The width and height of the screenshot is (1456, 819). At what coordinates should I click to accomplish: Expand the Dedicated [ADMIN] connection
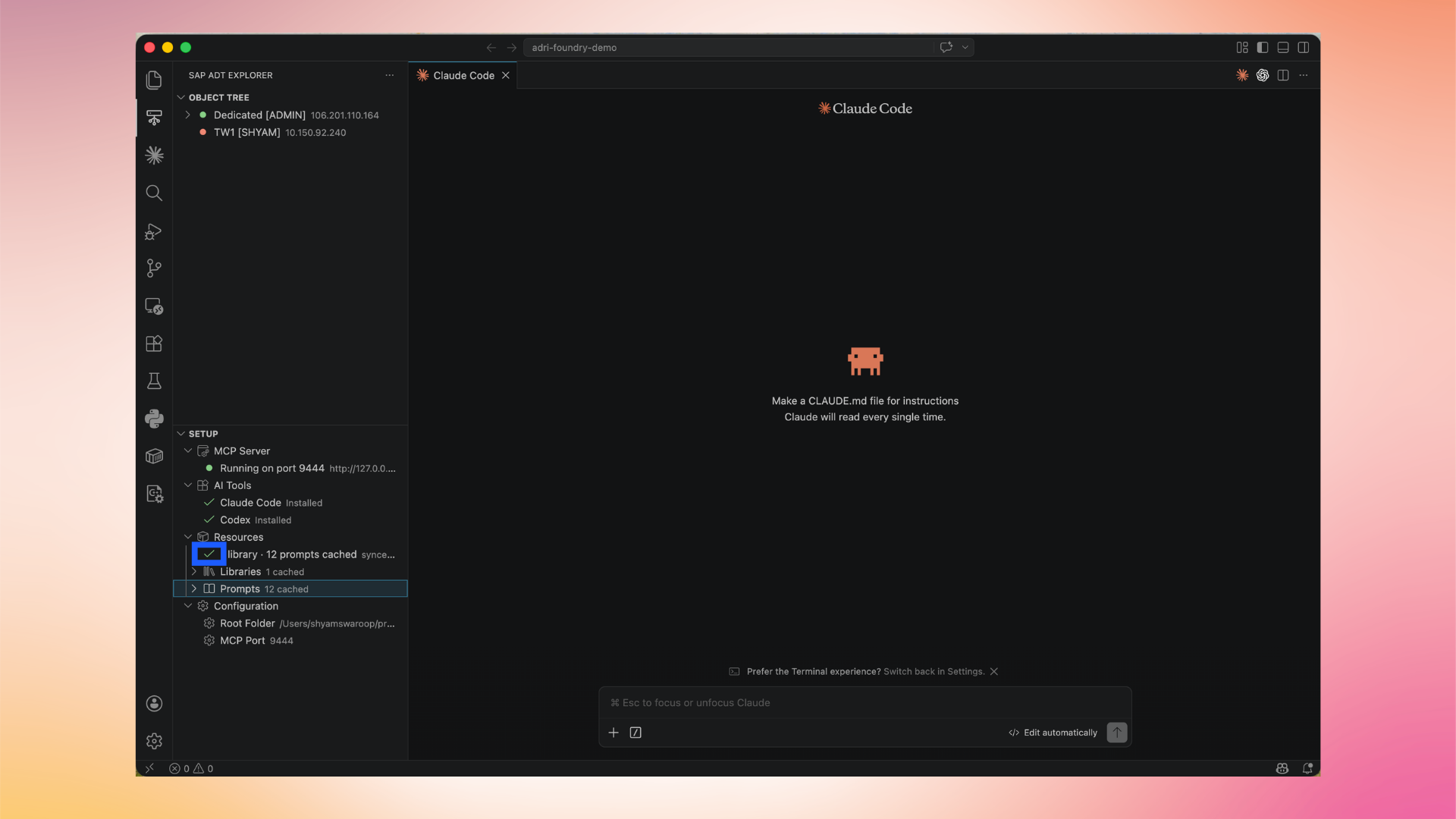(188, 115)
